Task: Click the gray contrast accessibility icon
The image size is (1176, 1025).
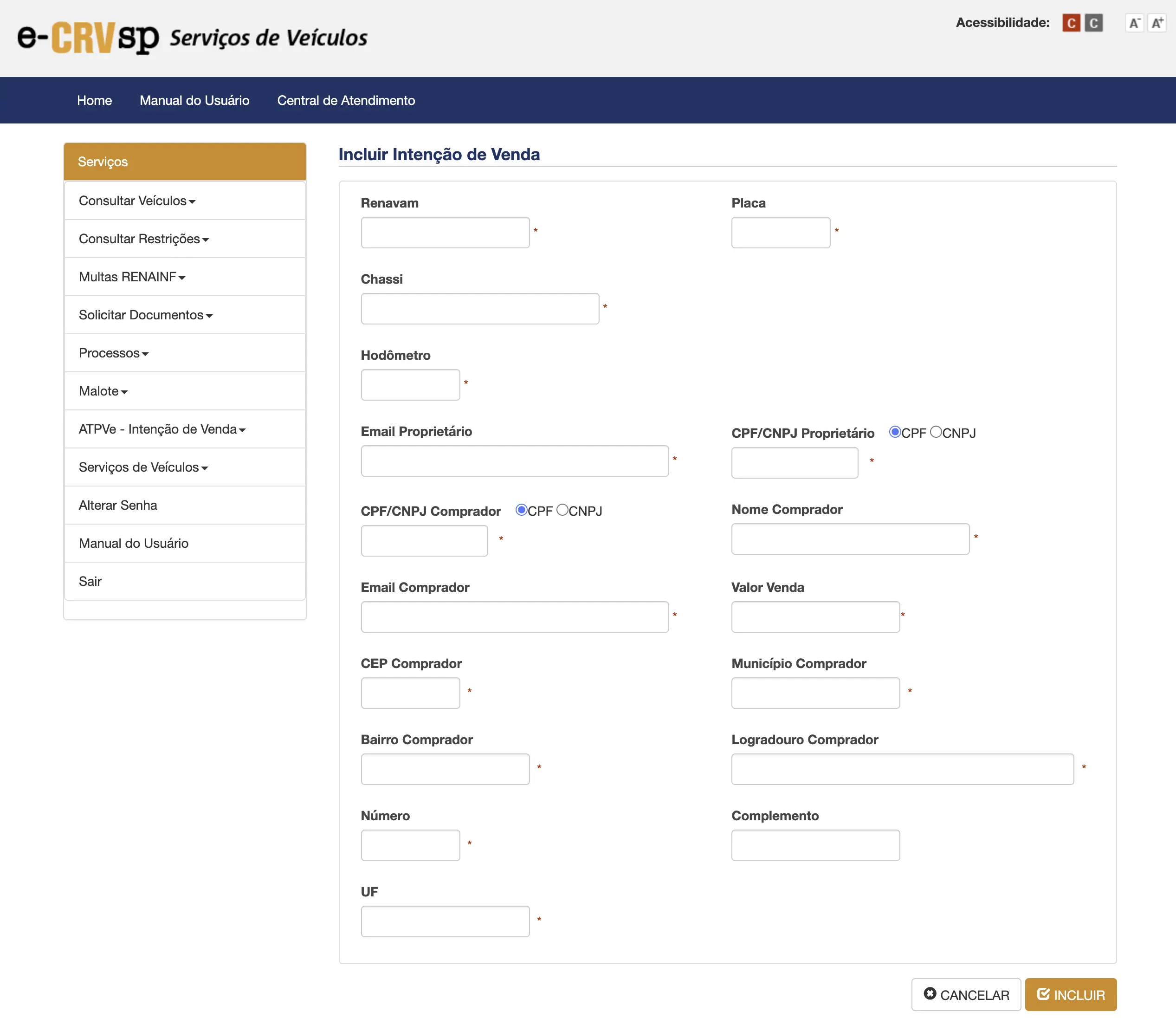Action: click(1093, 24)
